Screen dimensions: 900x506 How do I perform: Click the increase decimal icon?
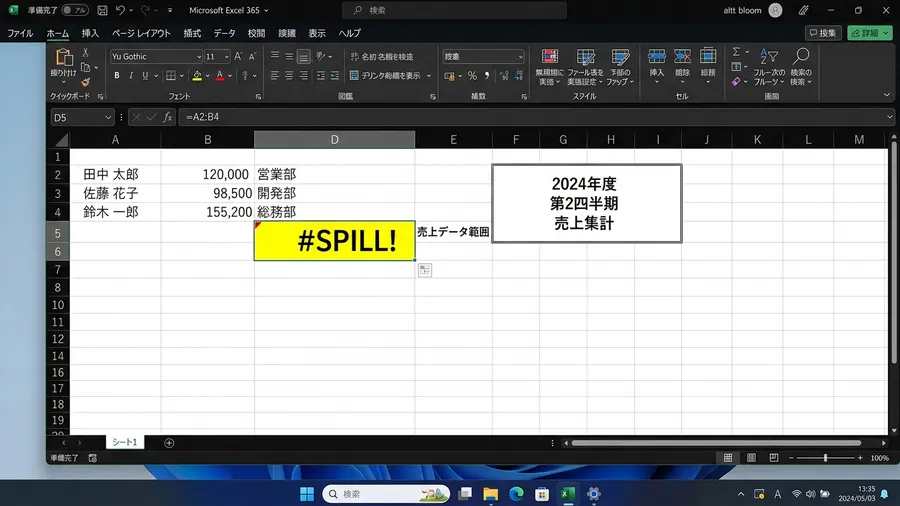click(504, 76)
